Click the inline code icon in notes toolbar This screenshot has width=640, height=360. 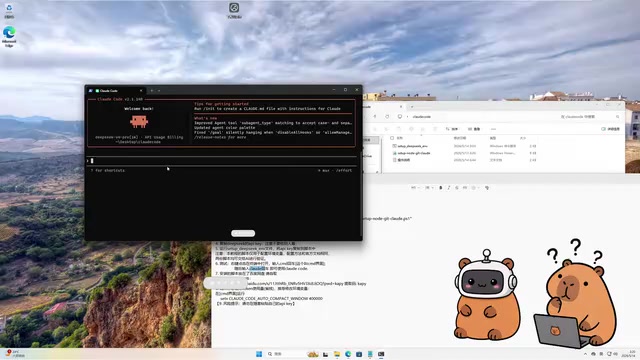point(464,188)
